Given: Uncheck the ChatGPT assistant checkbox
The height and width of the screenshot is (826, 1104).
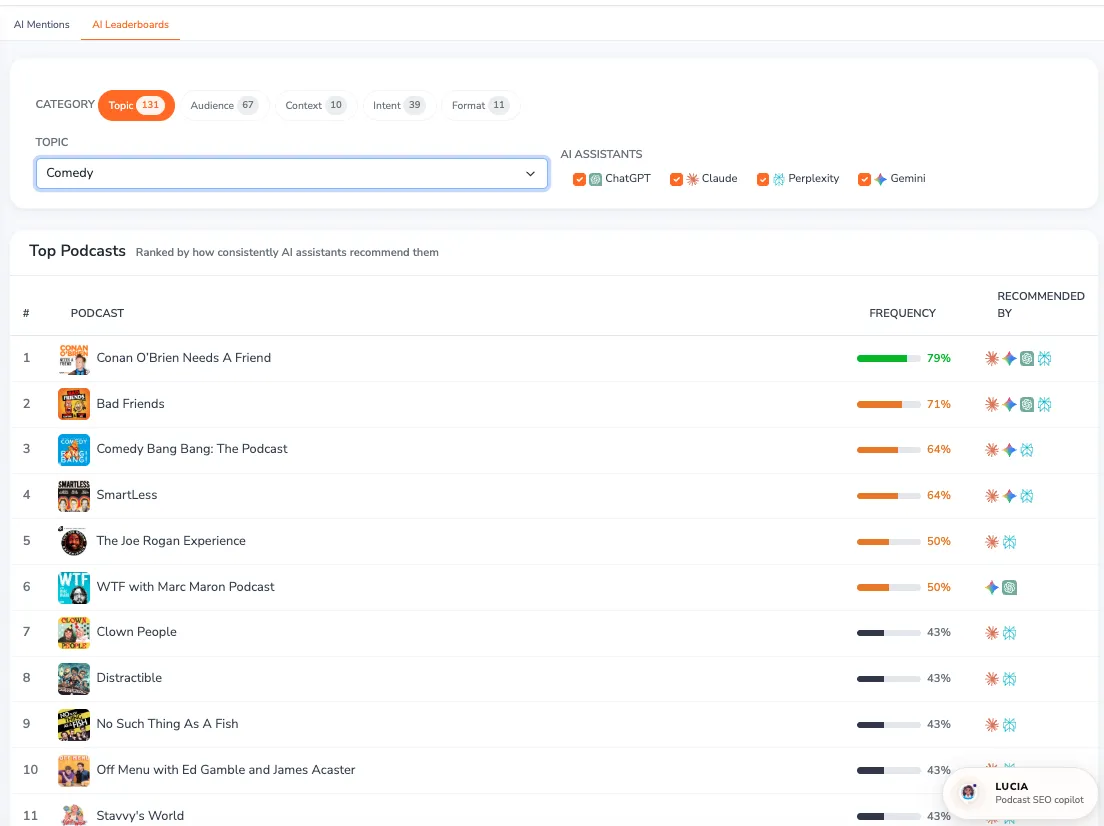Looking at the screenshot, I should (580, 178).
